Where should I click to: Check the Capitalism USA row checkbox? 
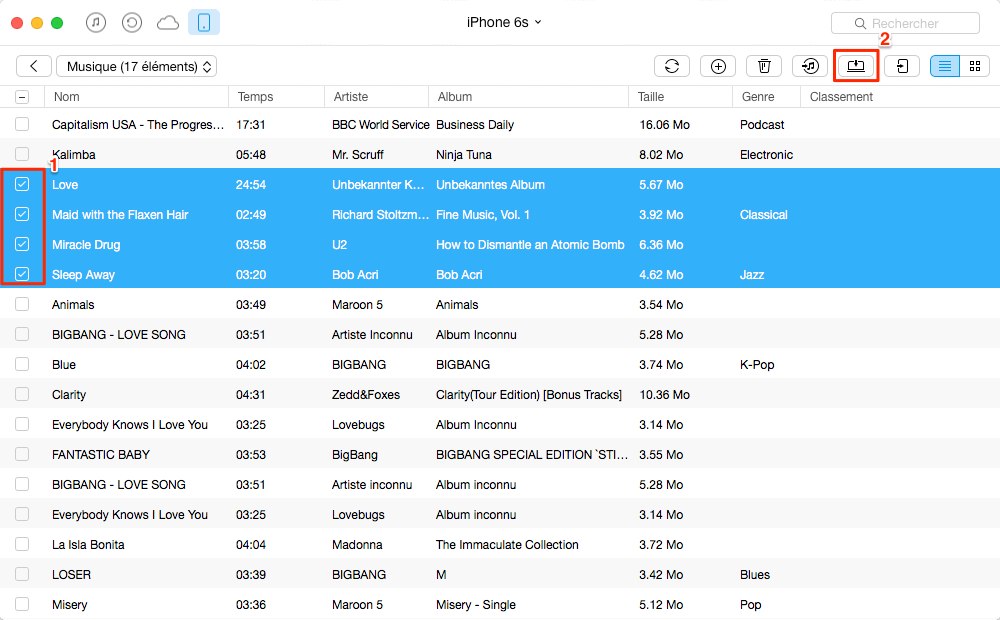(x=22, y=124)
